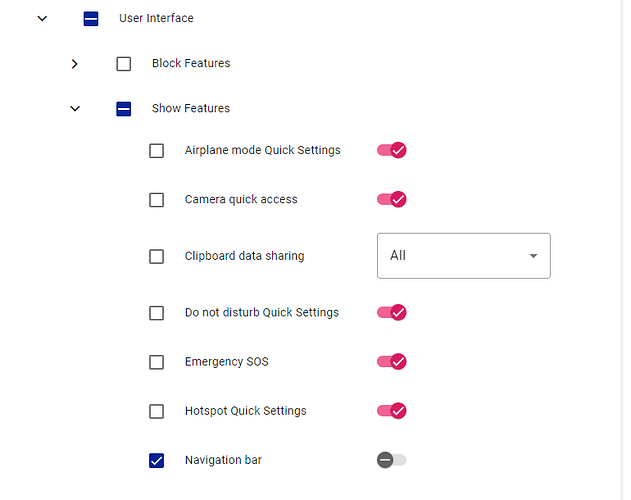This screenshot has height=500, width=631.
Task: Disable the Camera quick access toggle
Action: pyautogui.click(x=392, y=199)
